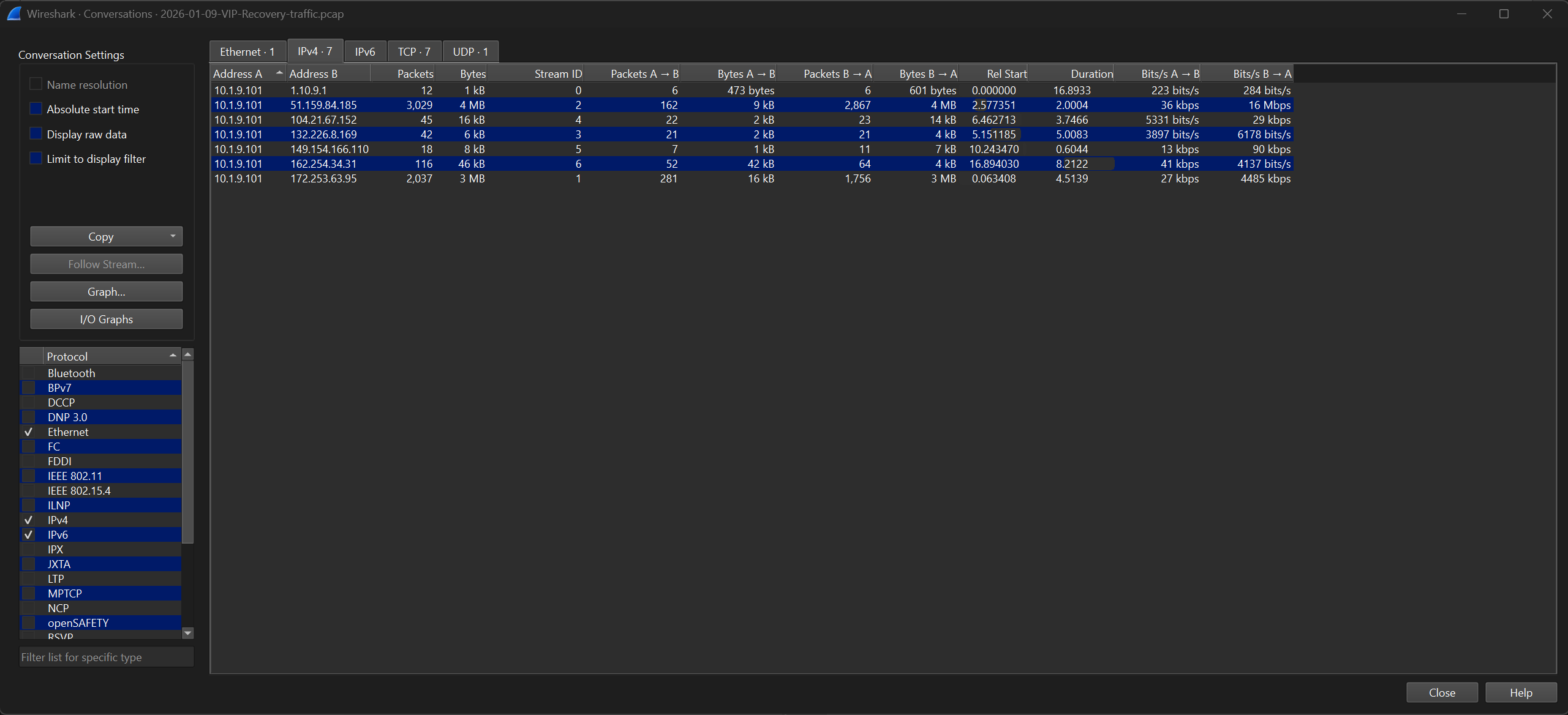Click the Help button
The width and height of the screenshot is (1568, 715).
(x=1521, y=692)
